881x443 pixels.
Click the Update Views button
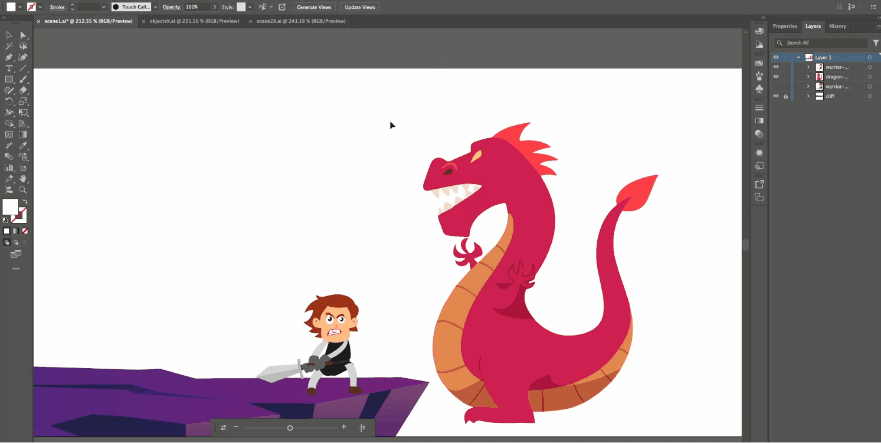click(360, 7)
